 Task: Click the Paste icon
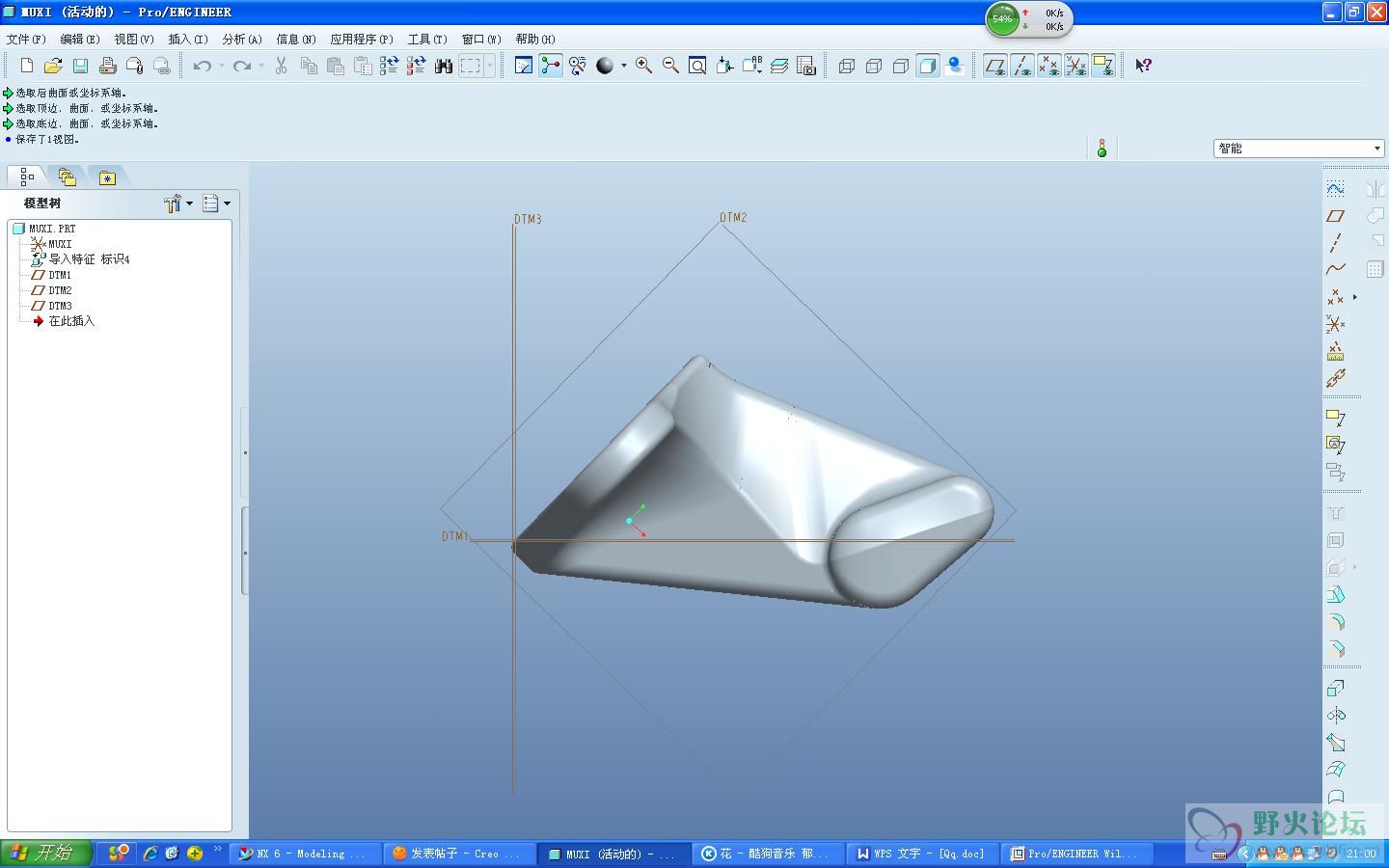click(336, 66)
